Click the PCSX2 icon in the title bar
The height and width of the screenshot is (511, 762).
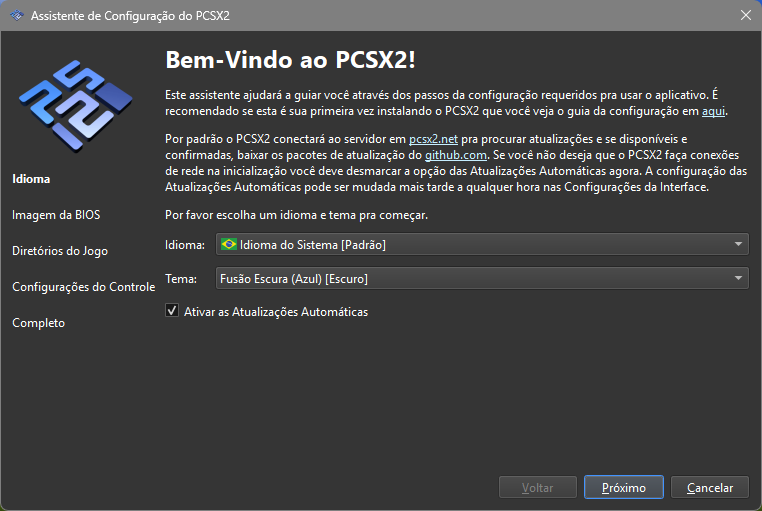tap(16, 15)
